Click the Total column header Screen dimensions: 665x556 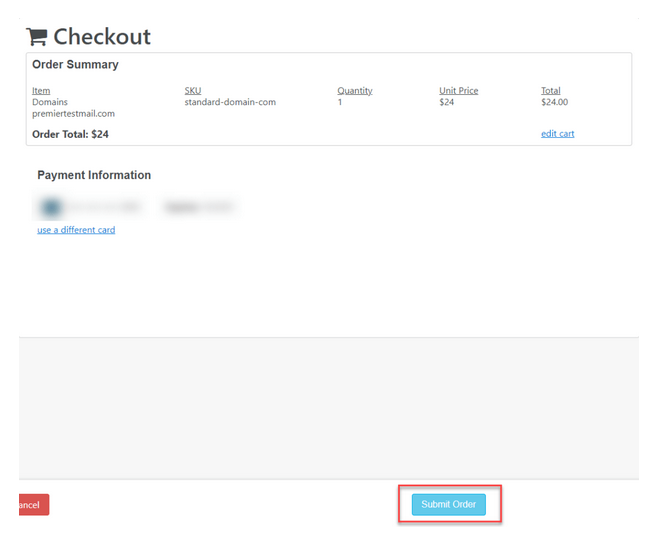coord(550,91)
